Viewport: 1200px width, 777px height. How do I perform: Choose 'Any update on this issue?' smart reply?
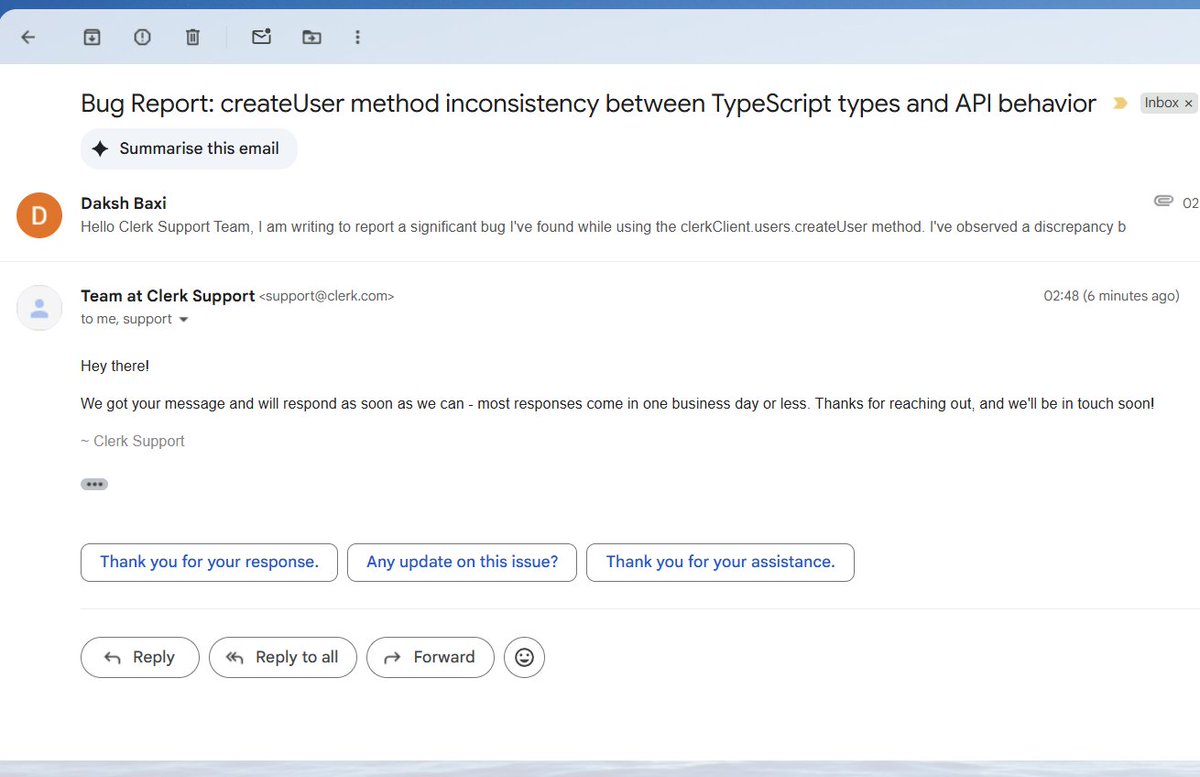(462, 562)
